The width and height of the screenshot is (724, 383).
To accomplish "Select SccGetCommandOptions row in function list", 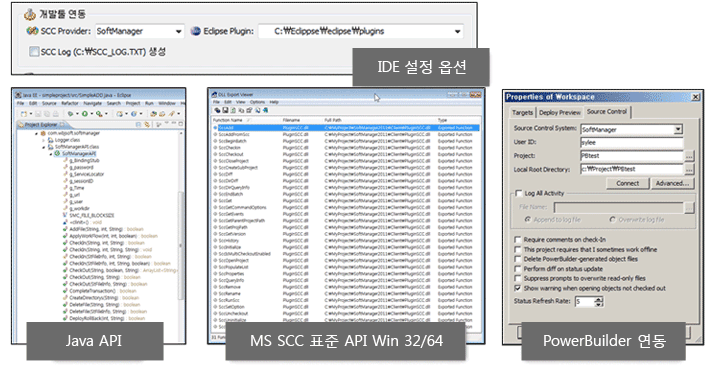I will (x=346, y=207).
